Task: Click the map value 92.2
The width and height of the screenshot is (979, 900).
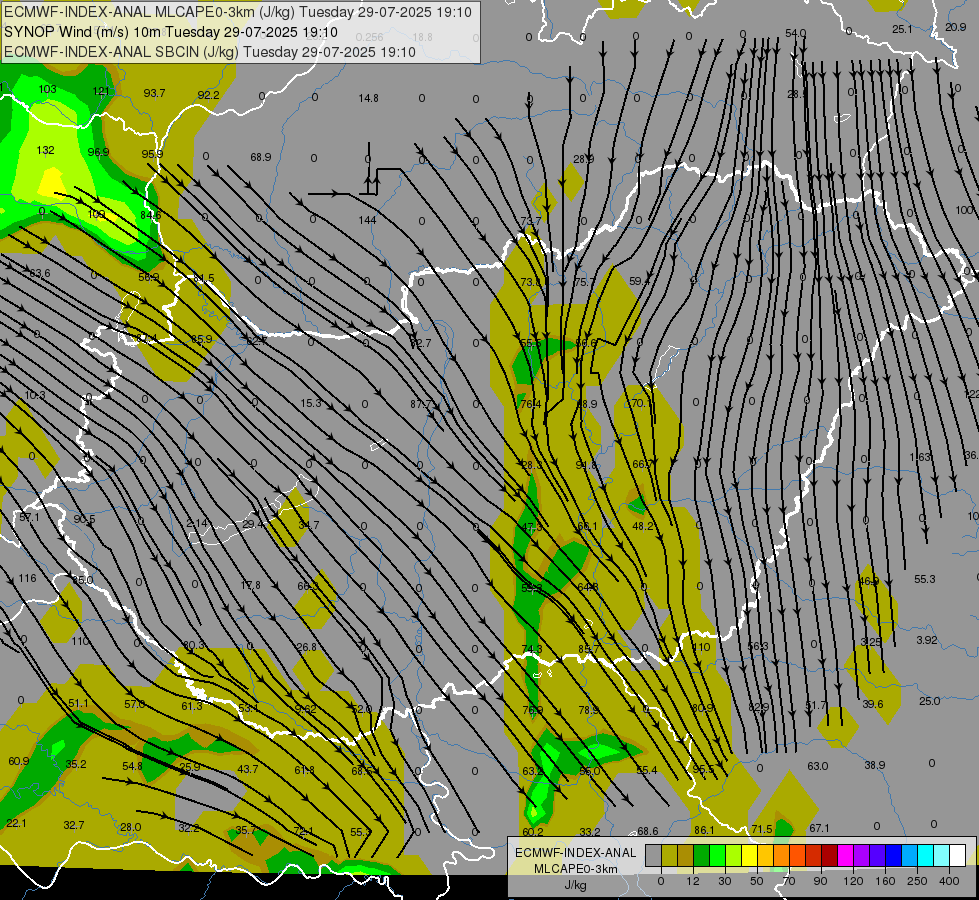Action: 209,95
